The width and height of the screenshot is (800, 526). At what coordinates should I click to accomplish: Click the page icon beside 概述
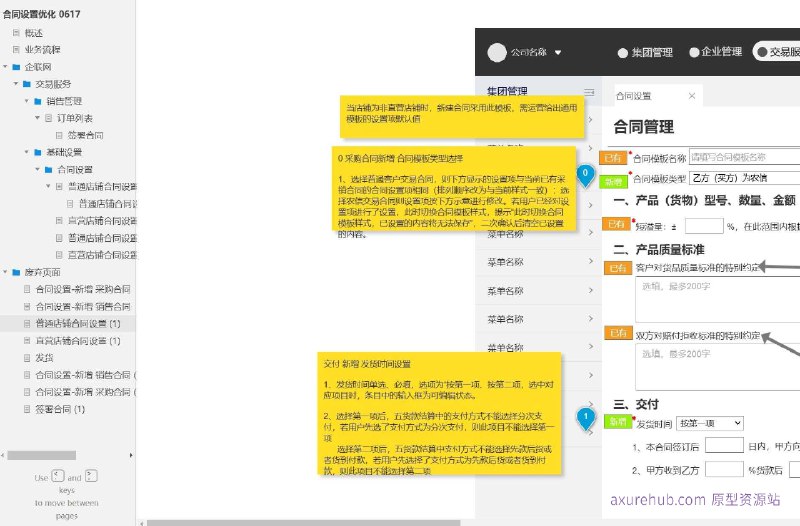tap(16, 33)
